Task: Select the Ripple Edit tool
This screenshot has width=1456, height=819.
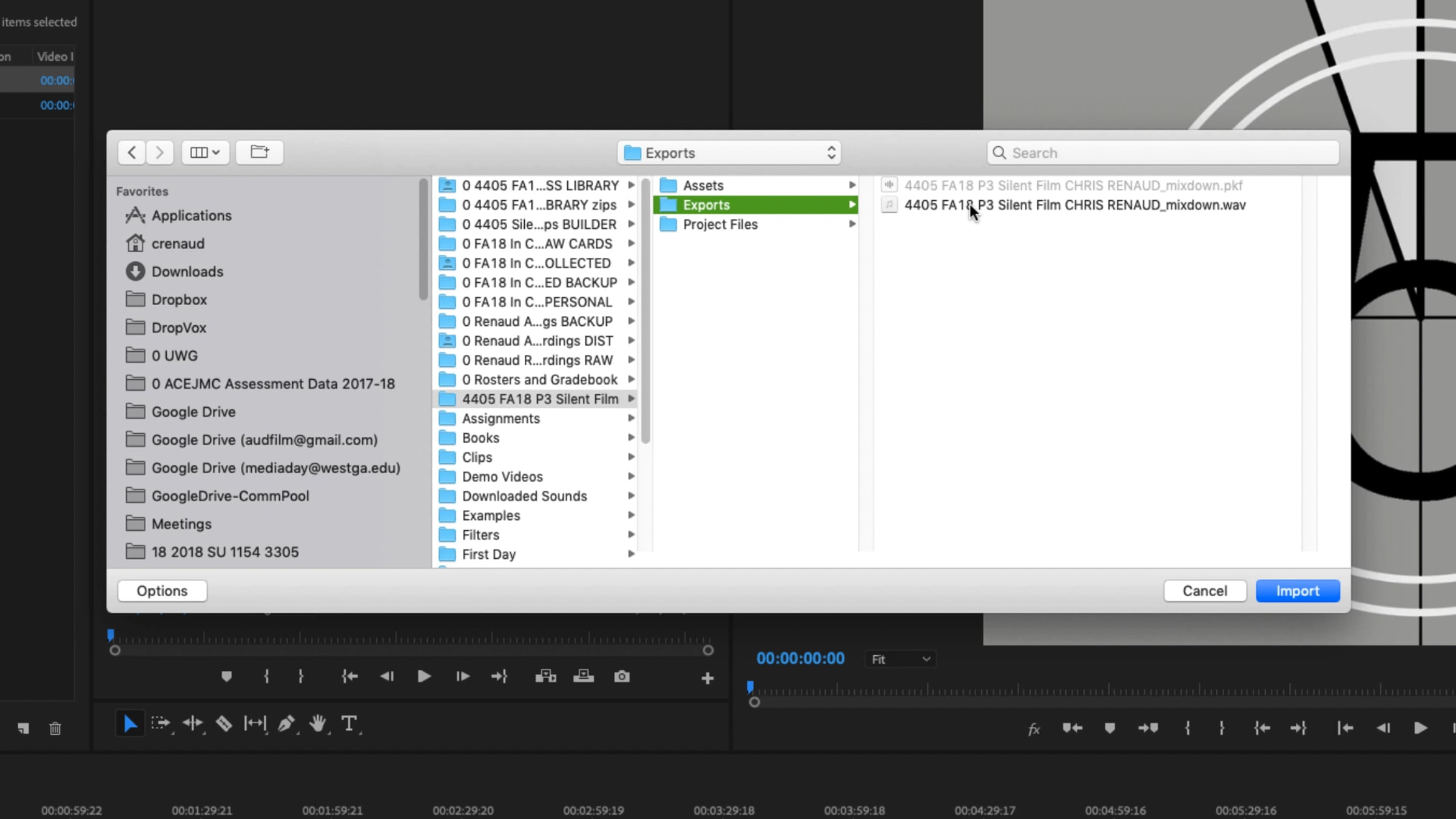Action: pos(192,724)
